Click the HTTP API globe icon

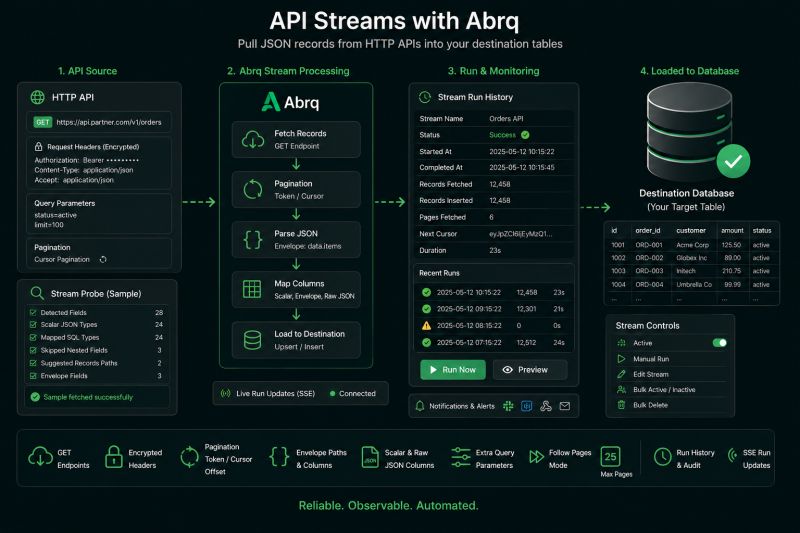coord(37,97)
